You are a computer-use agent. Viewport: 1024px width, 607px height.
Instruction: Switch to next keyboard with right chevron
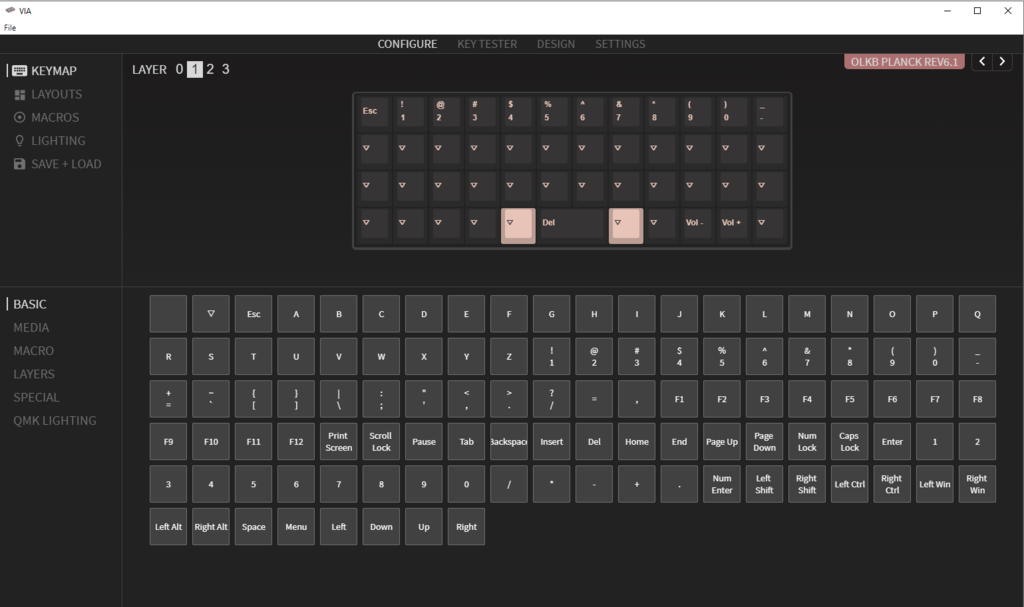point(1002,61)
